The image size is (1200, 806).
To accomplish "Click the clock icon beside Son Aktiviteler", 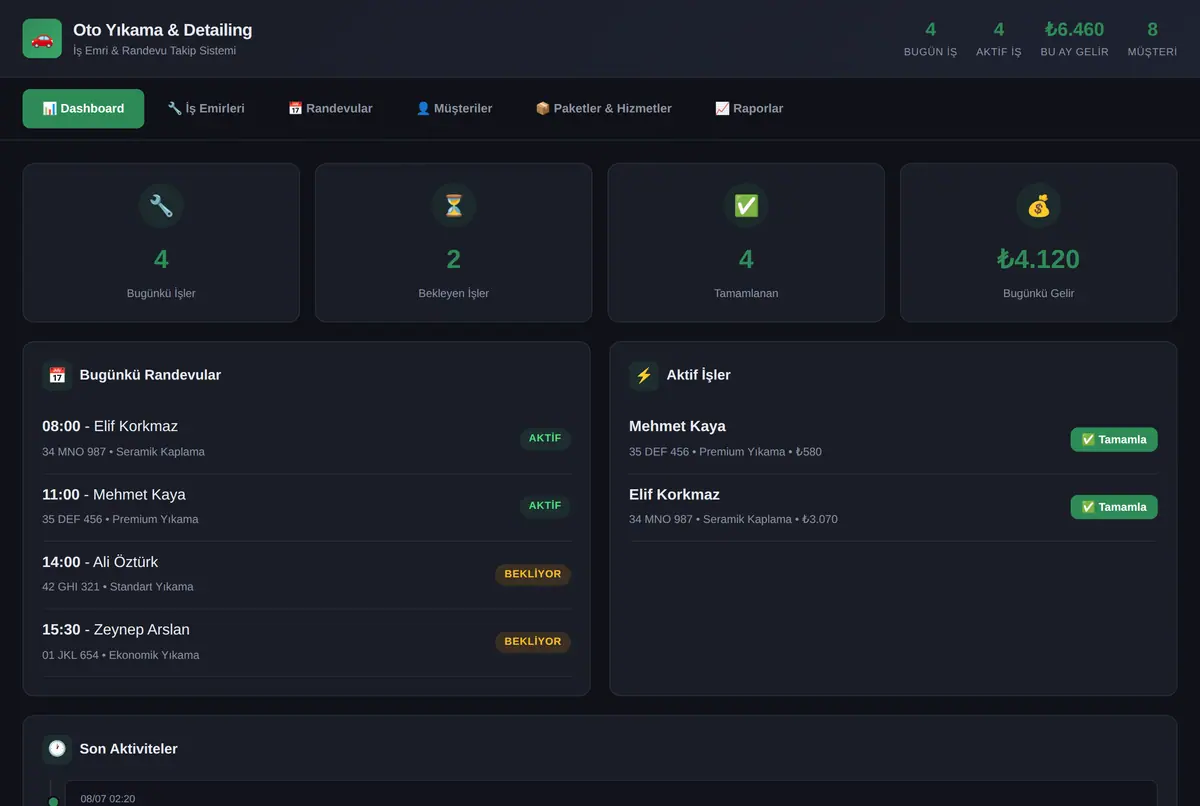I will [57, 749].
